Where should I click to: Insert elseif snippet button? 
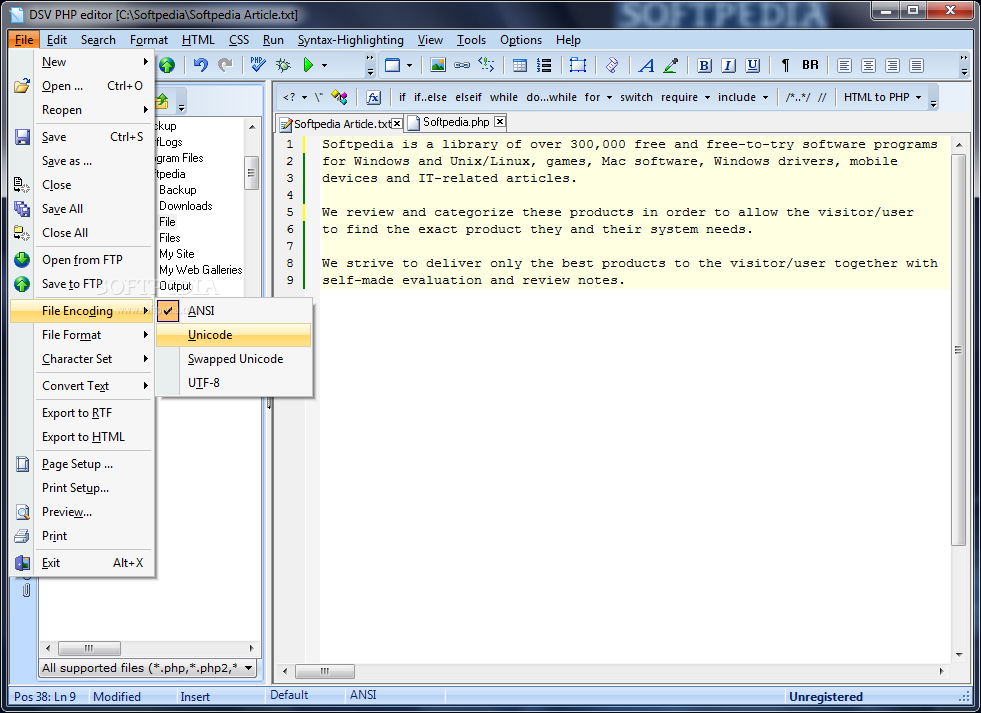point(468,98)
